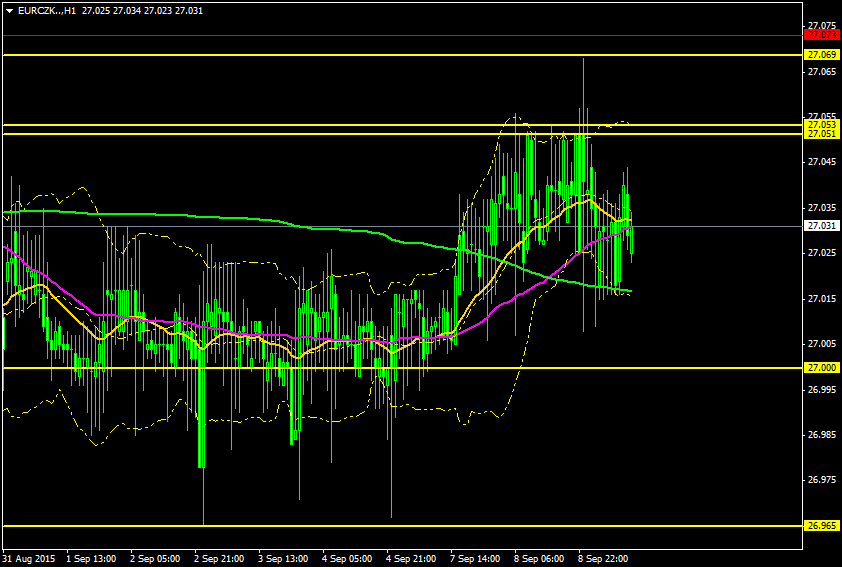Select the yellow 26.965 price label

point(822,526)
